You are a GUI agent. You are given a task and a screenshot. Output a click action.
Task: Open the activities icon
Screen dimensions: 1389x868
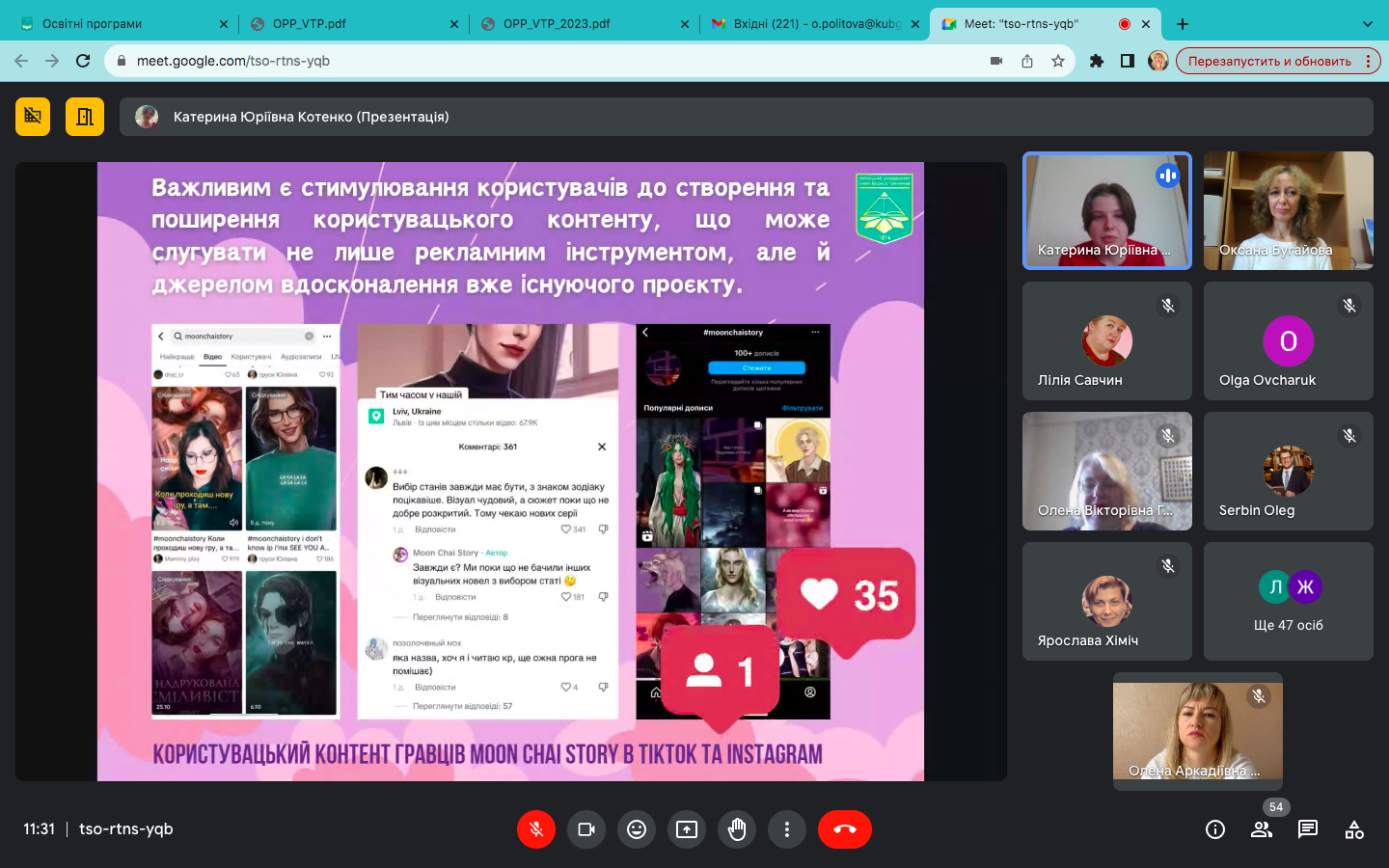(x=1354, y=829)
